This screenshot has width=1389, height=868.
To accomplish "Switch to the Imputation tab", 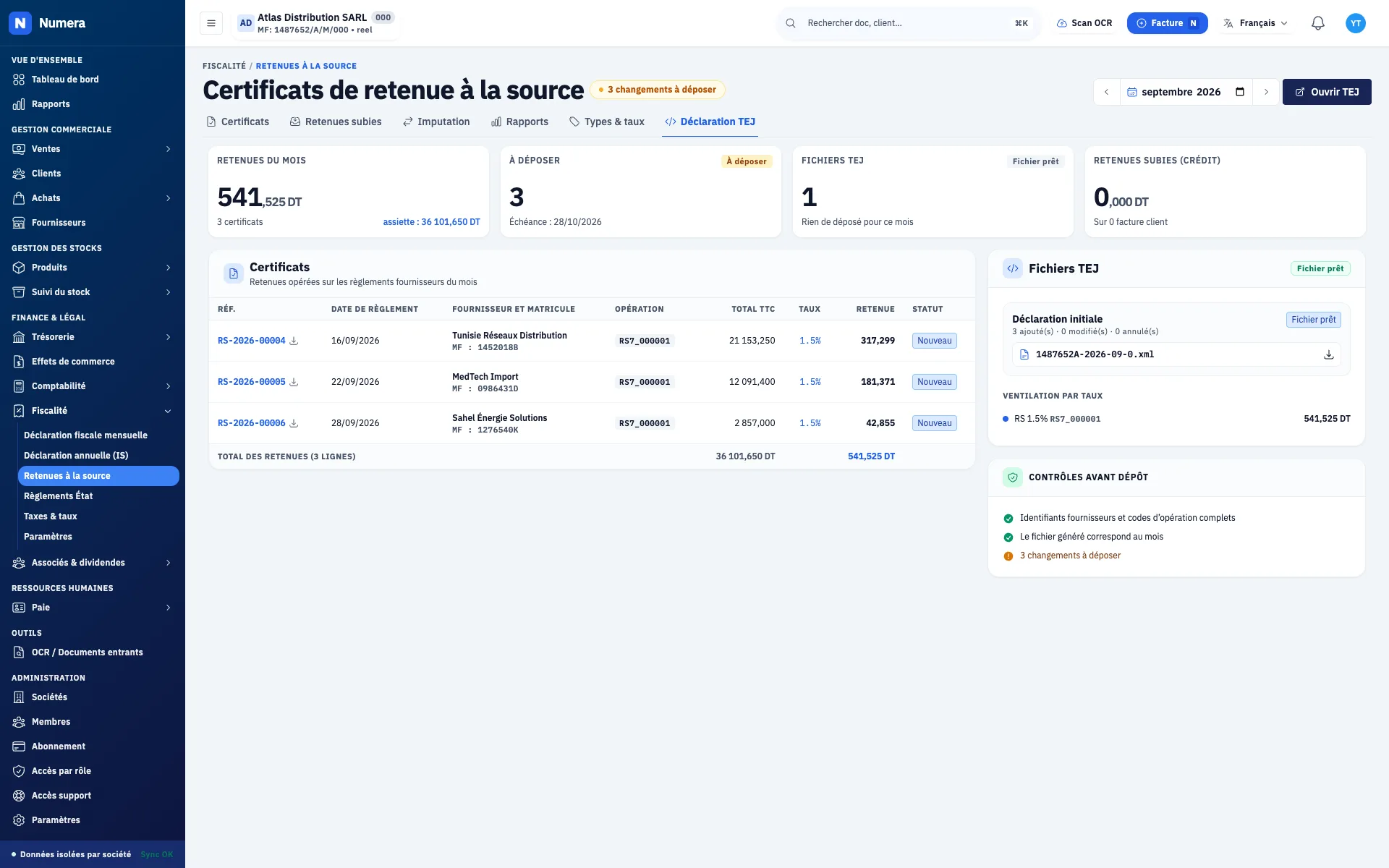I will click(436, 122).
